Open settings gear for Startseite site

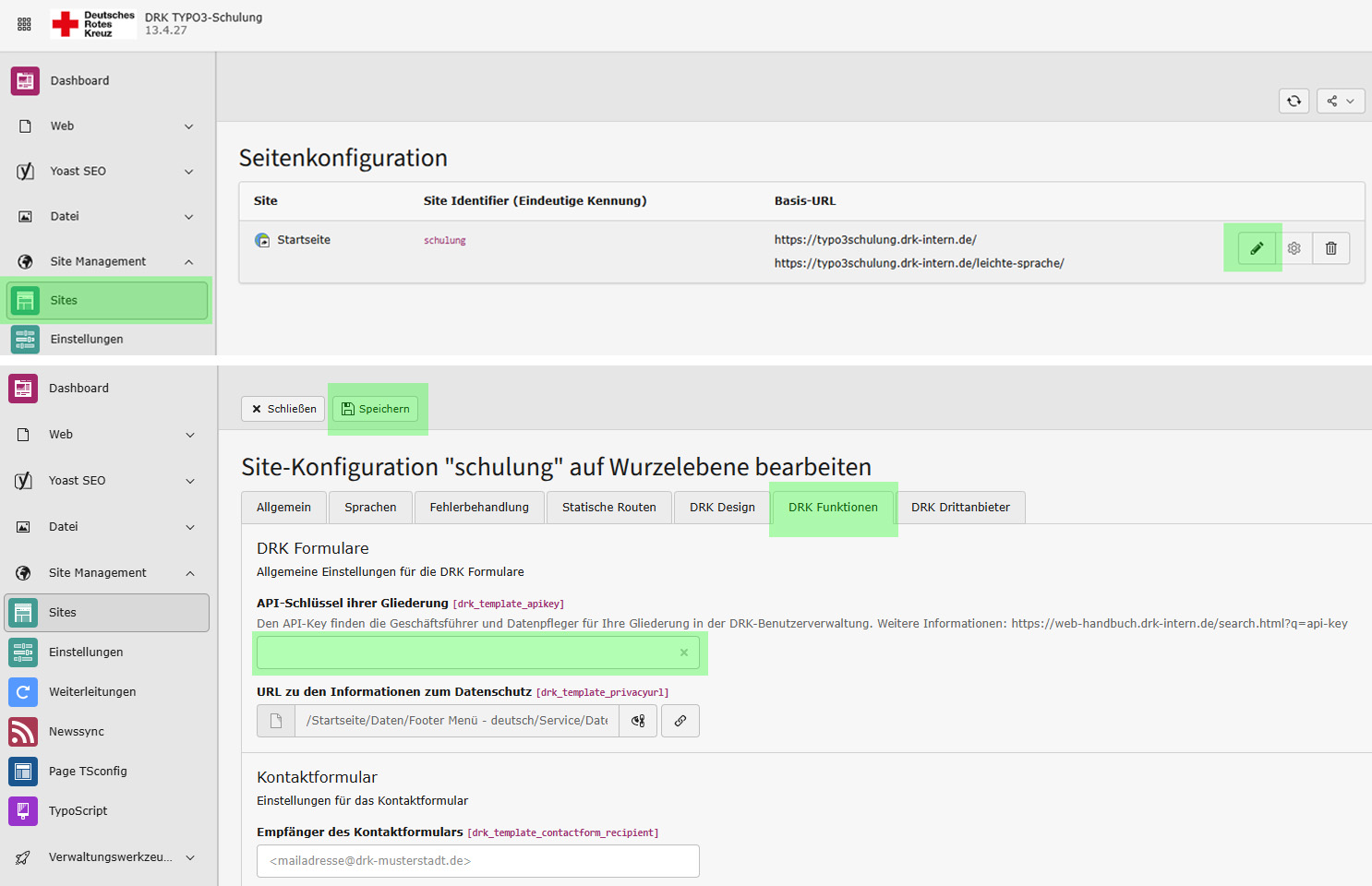coord(1294,248)
